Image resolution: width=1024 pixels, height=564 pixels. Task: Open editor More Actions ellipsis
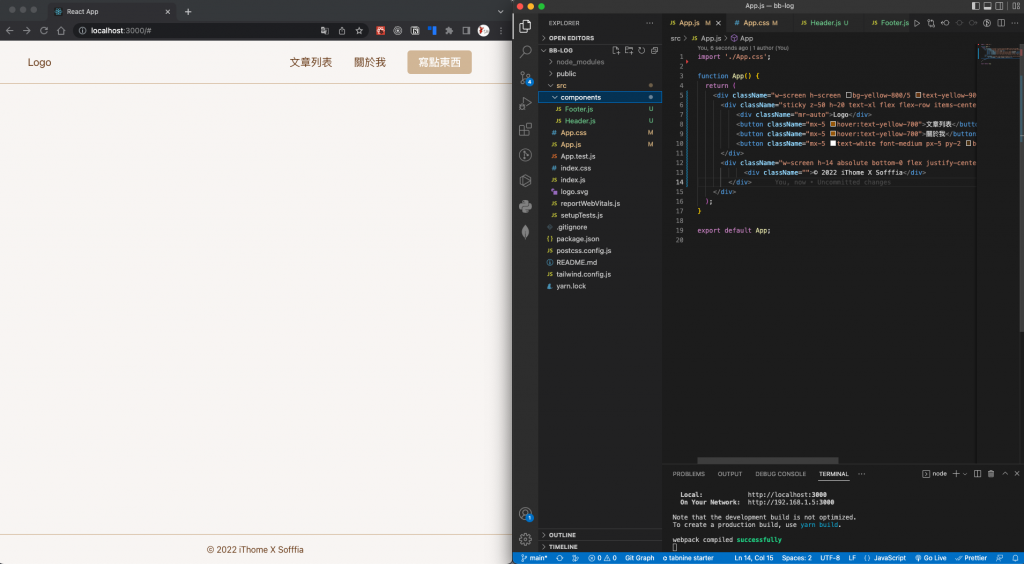click(1014, 23)
